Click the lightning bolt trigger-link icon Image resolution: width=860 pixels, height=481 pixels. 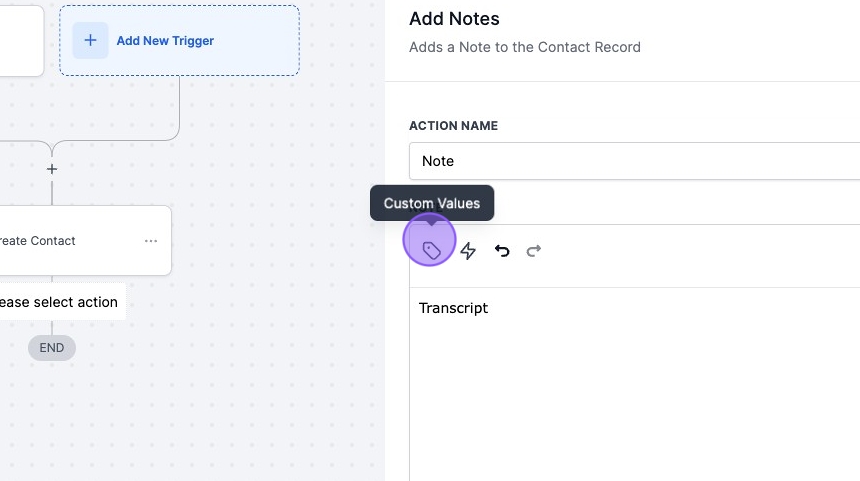[468, 251]
